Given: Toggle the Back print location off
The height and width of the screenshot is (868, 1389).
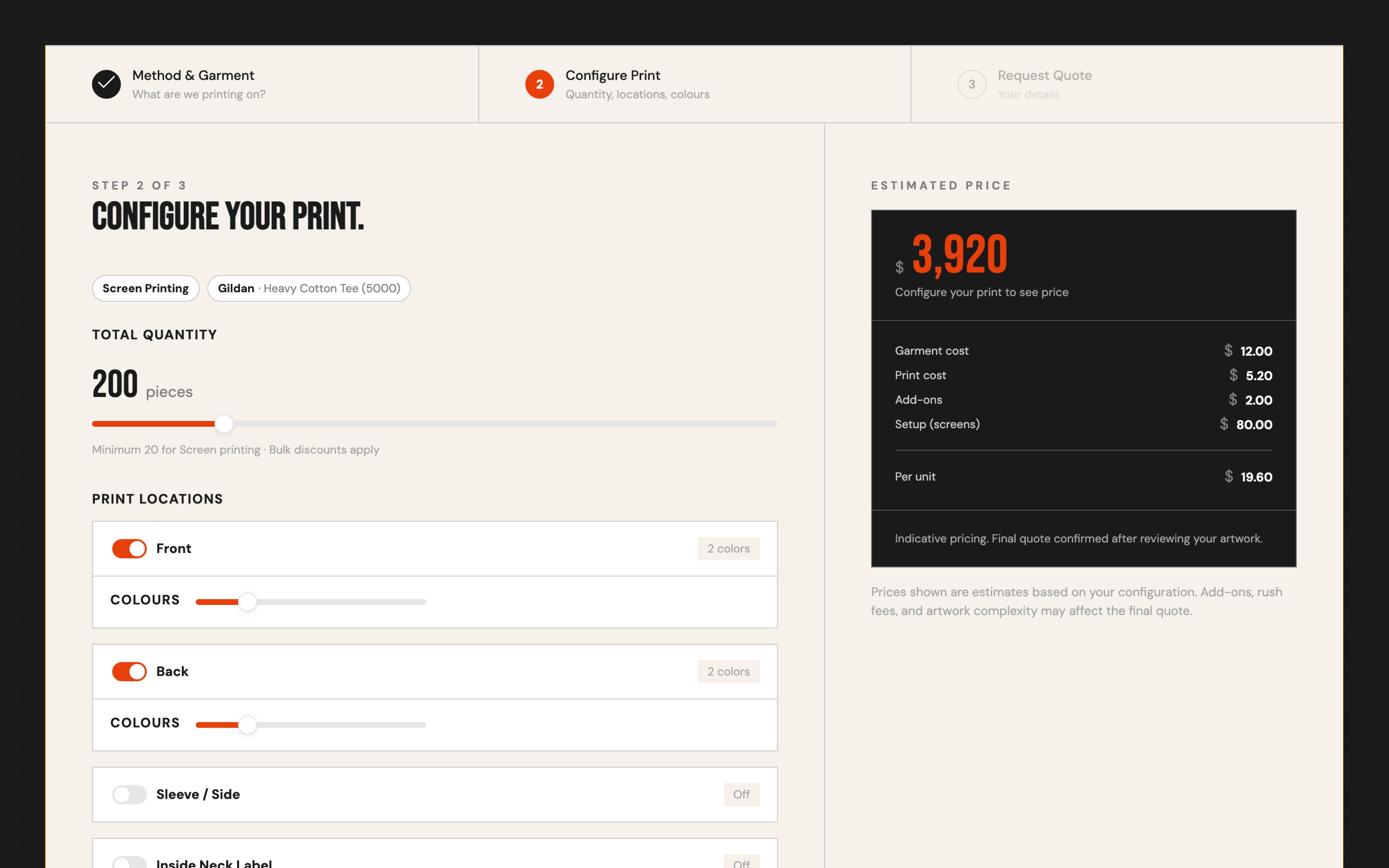Looking at the screenshot, I should 129,672.
